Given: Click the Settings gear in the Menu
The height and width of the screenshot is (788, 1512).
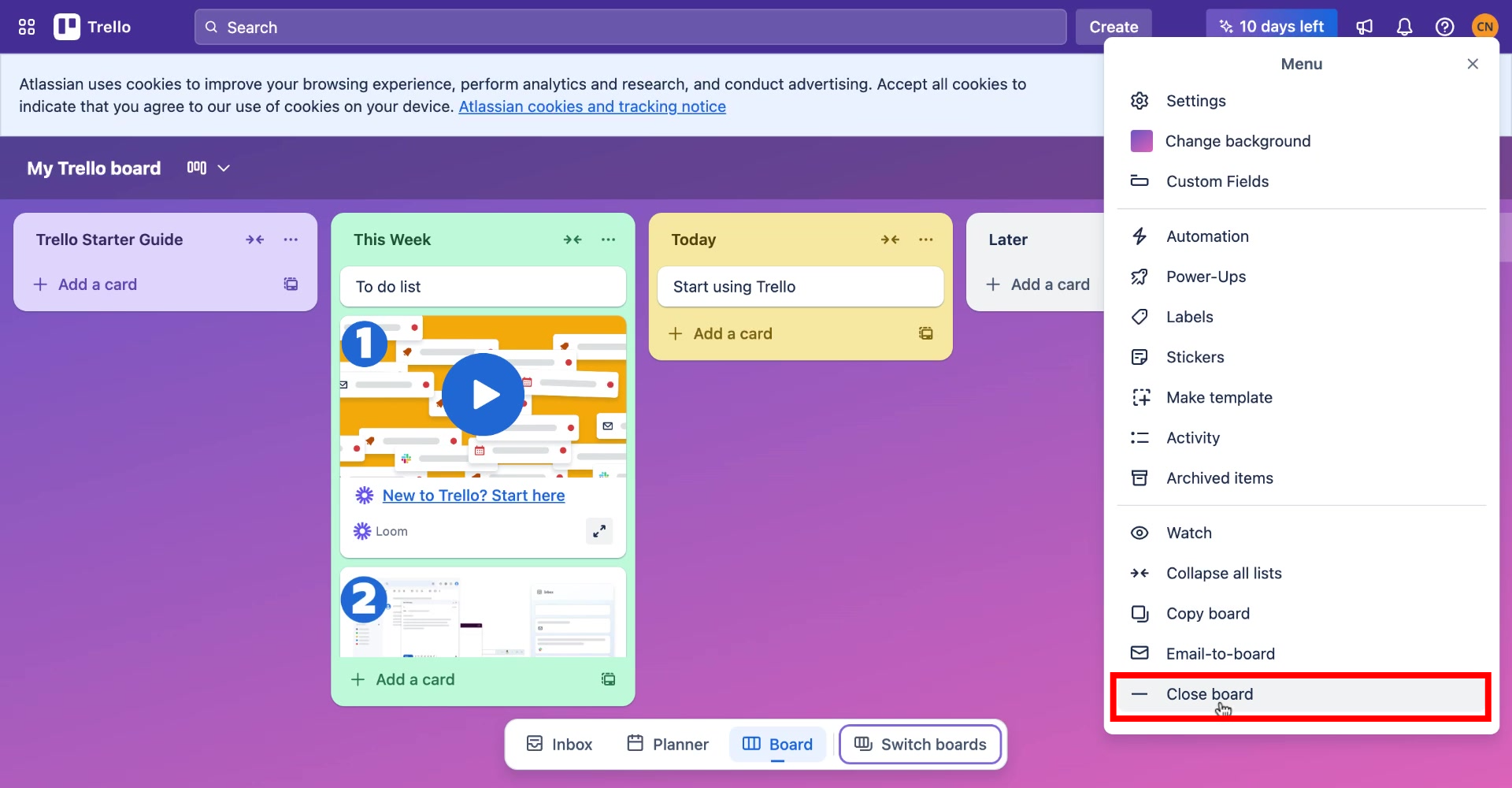Looking at the screenshot, I should pyautogui.click(x=1141, y=100).
